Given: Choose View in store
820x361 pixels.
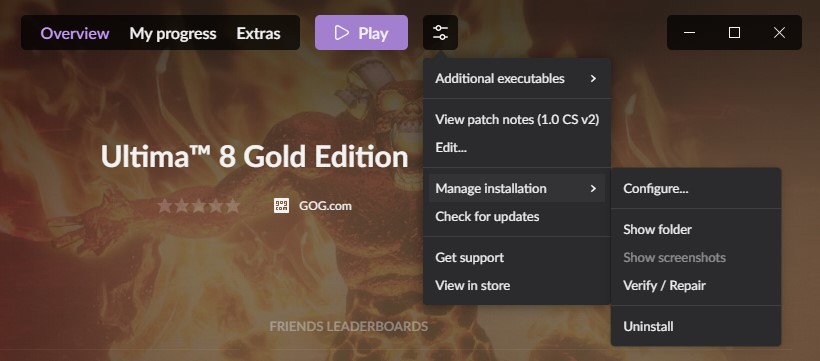Looking at the screenshot, I should (x=472, y=285).
